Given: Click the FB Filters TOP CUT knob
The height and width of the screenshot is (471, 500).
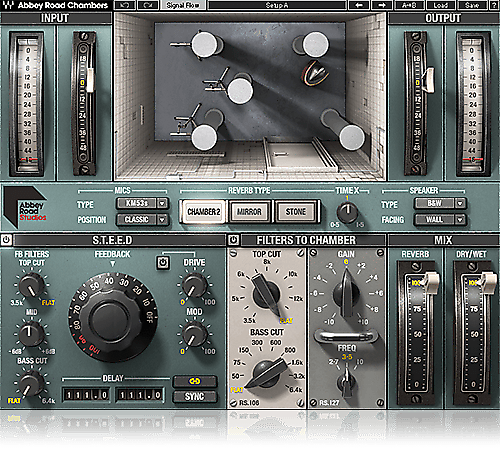Looking at the screenshot, I should click(x=31, y=285).
